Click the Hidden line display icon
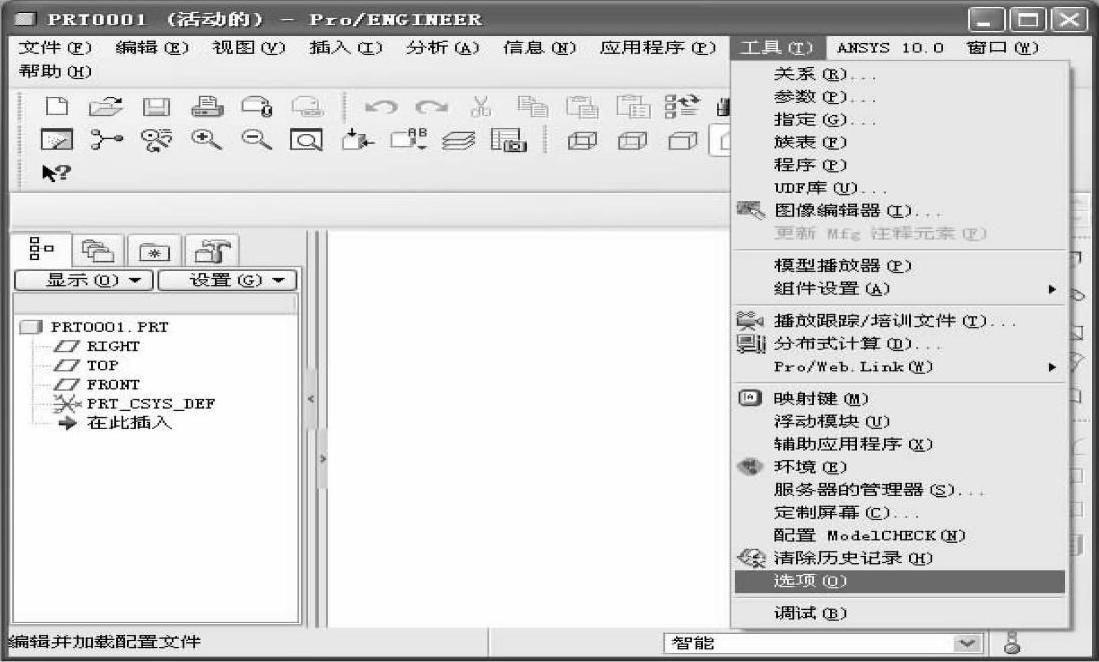 point(633,142)
